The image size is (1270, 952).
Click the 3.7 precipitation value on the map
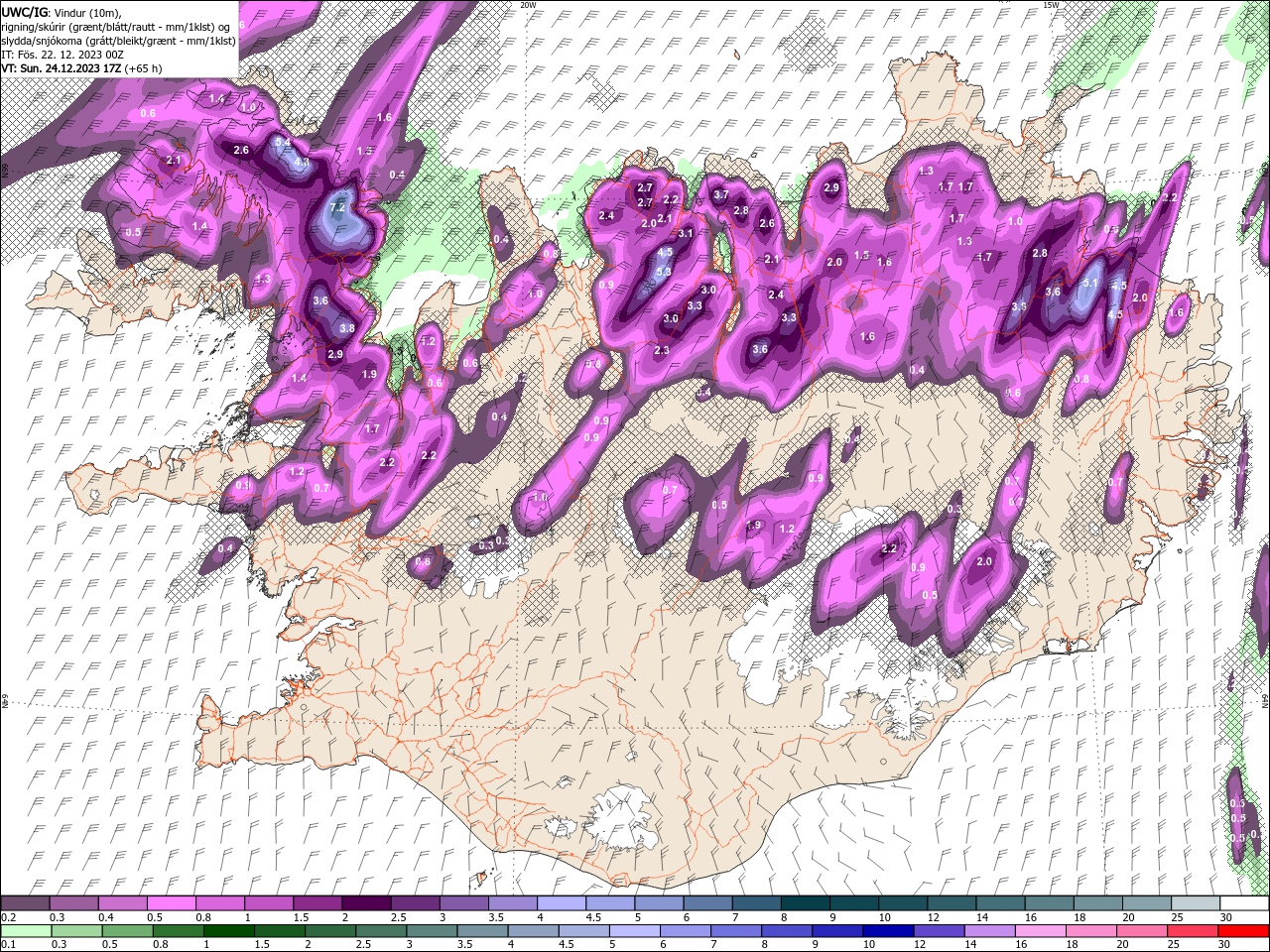(x=721, y=195)
